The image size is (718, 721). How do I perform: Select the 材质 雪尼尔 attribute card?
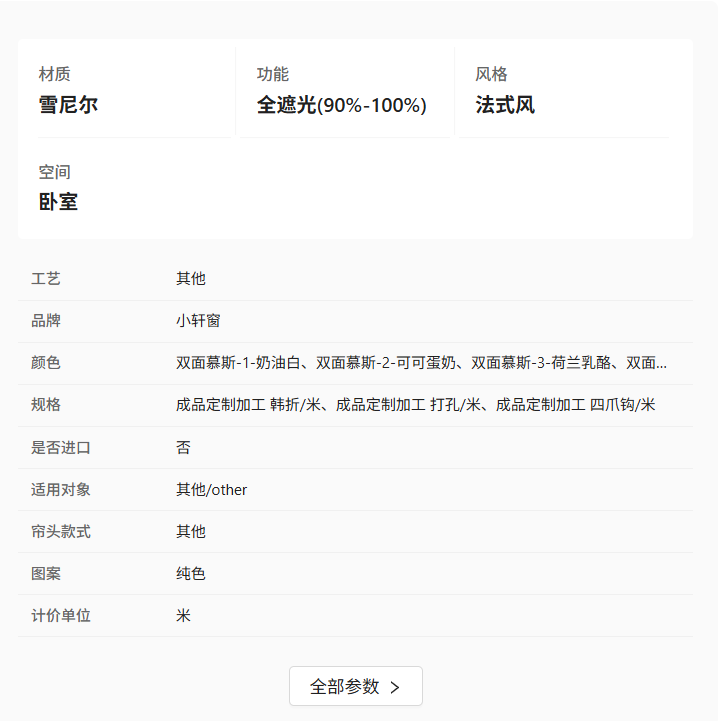(x=134, y=91)
